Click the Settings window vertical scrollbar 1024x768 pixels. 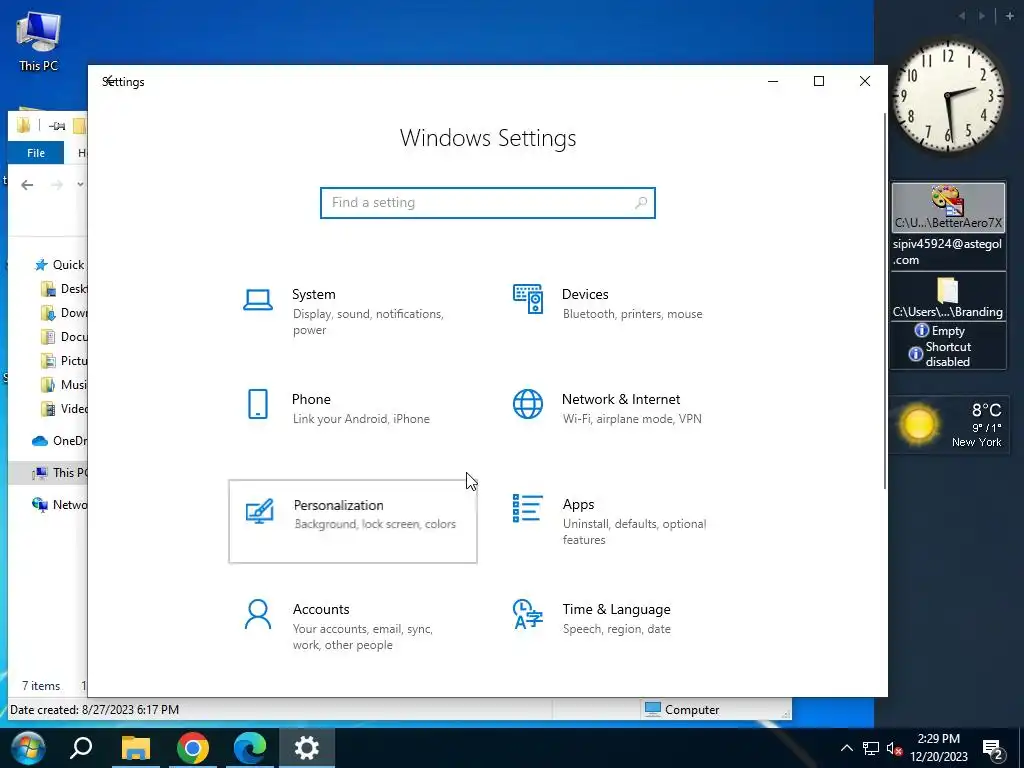click(885, 300)
